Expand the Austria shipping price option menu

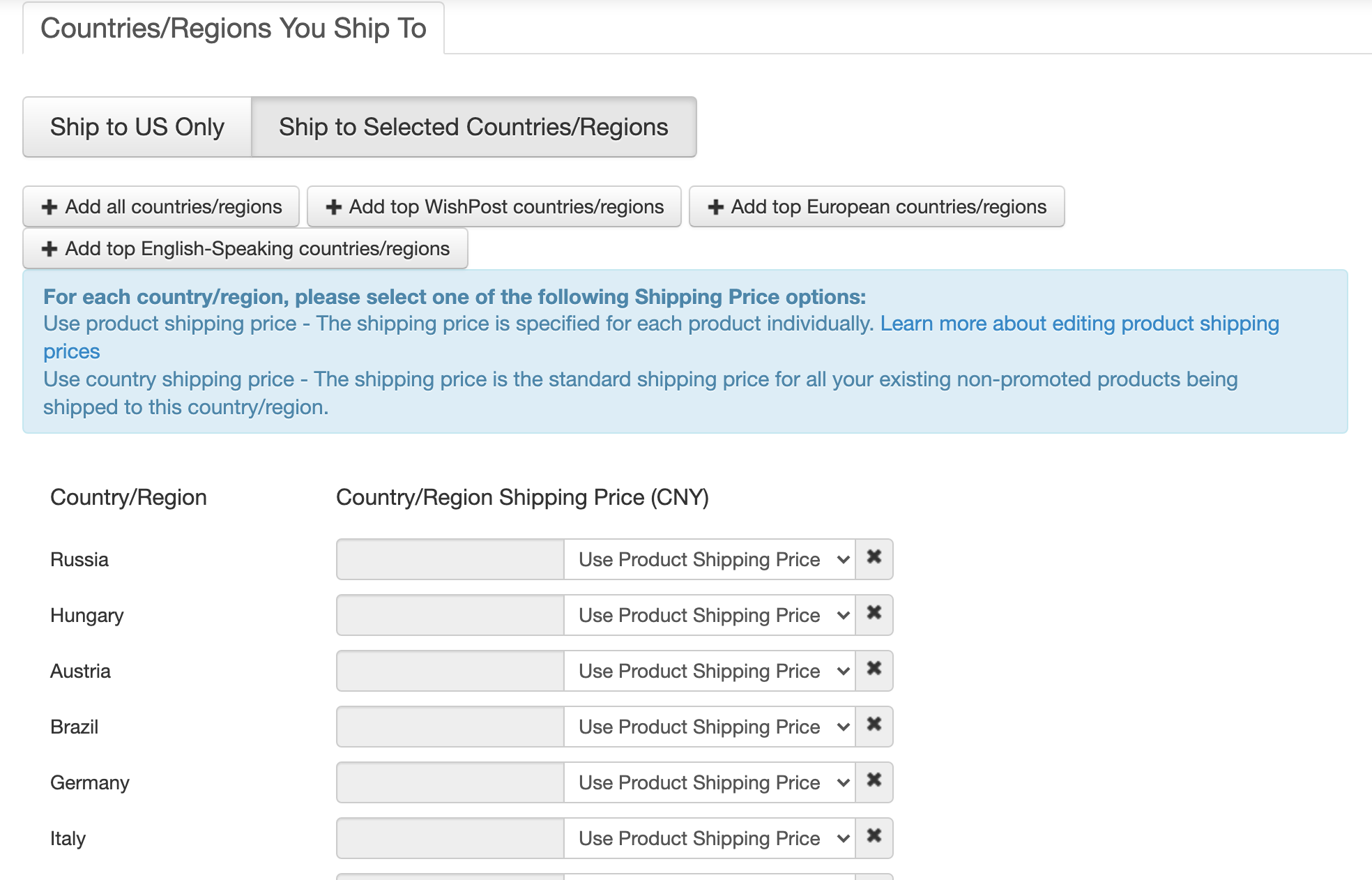click(x=709, y=671)
